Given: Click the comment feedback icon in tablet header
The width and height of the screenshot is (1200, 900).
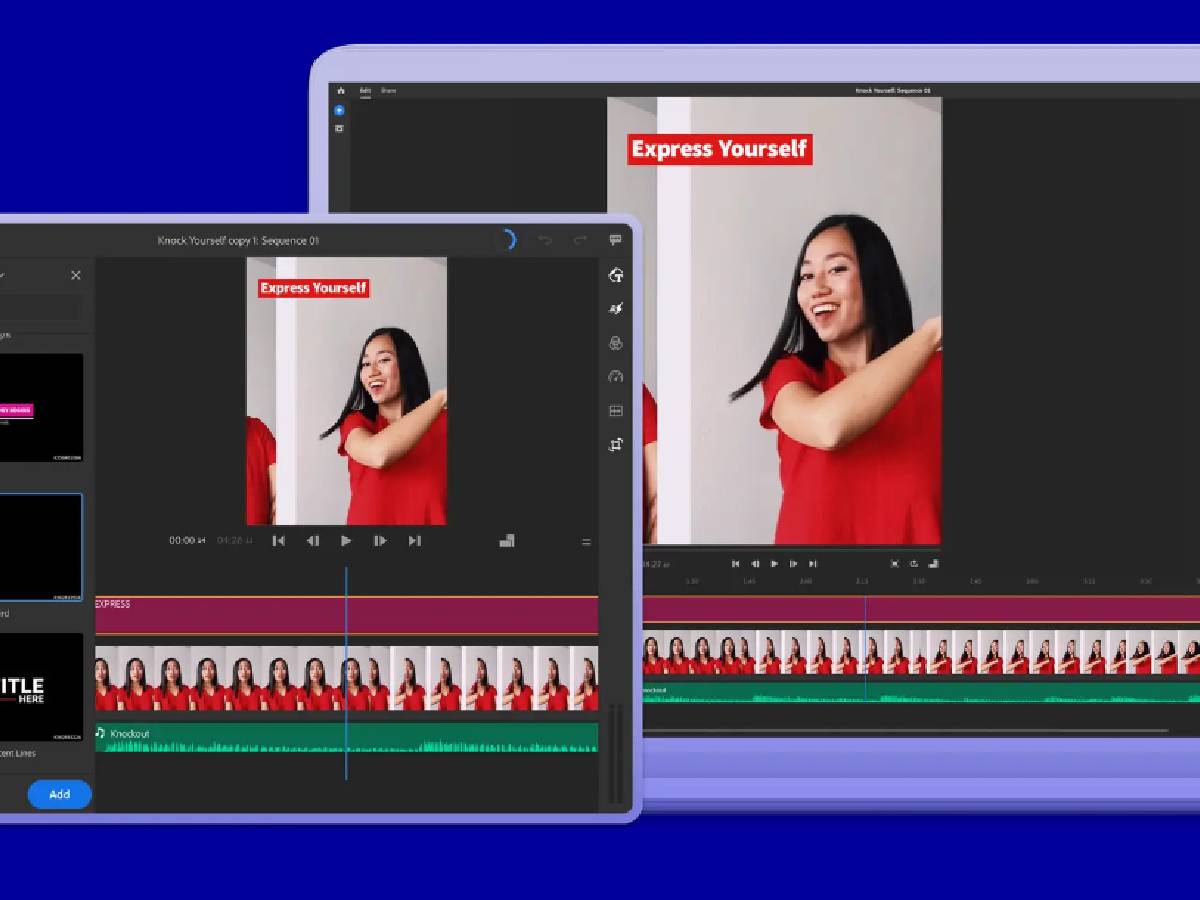Looking at the screenshot, I should click(615, 240).
